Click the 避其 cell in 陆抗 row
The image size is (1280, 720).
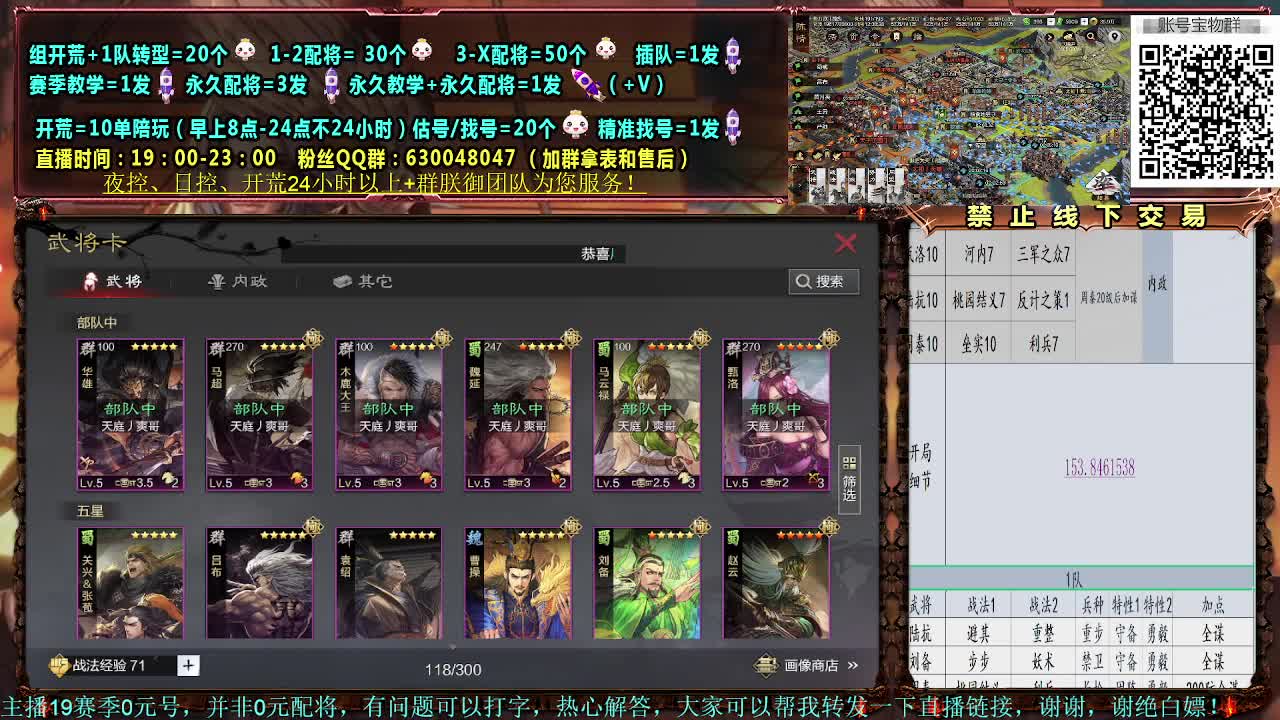[980, 633]
